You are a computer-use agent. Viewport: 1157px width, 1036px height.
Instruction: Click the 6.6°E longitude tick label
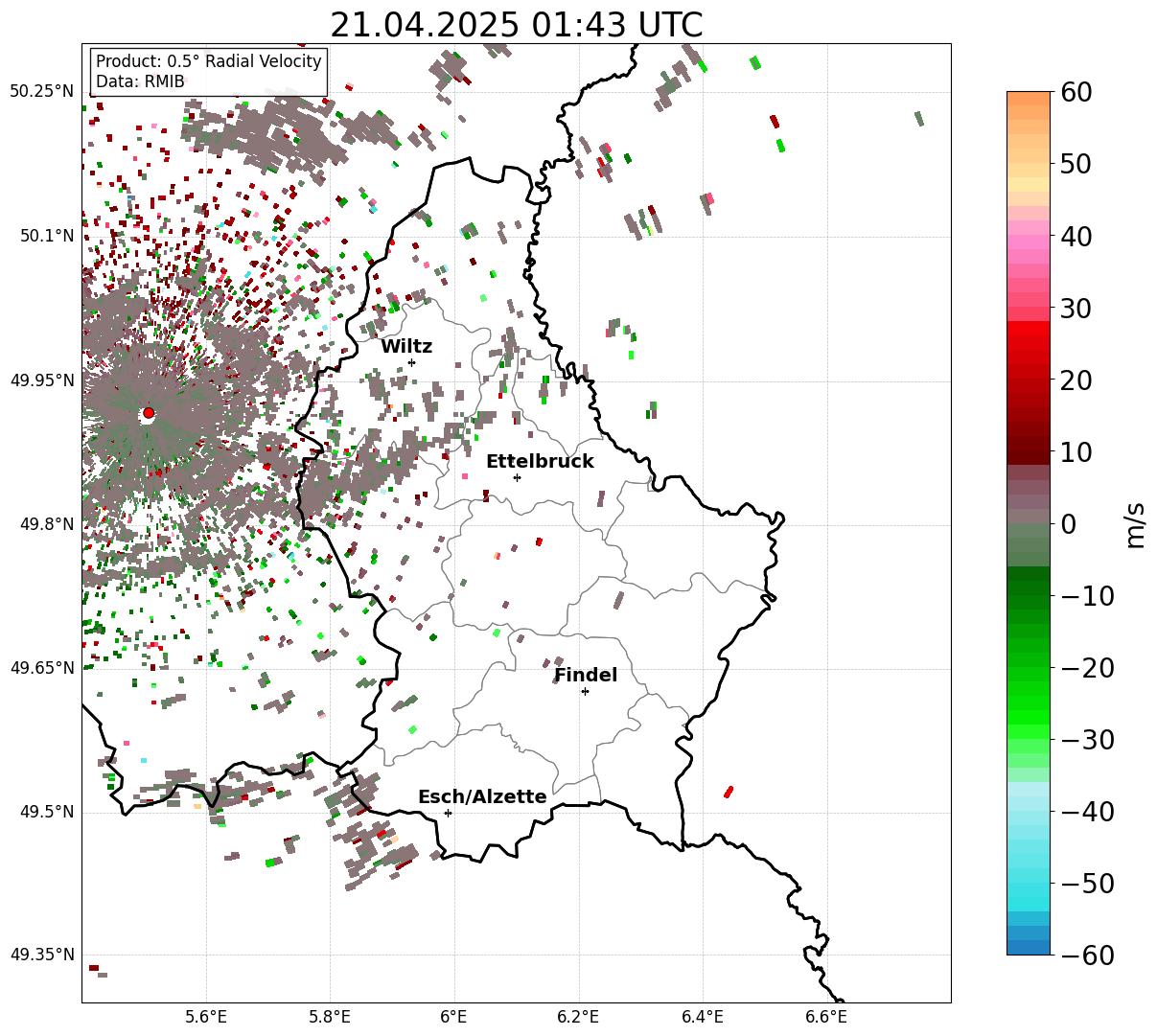(x=825, y=1016)
